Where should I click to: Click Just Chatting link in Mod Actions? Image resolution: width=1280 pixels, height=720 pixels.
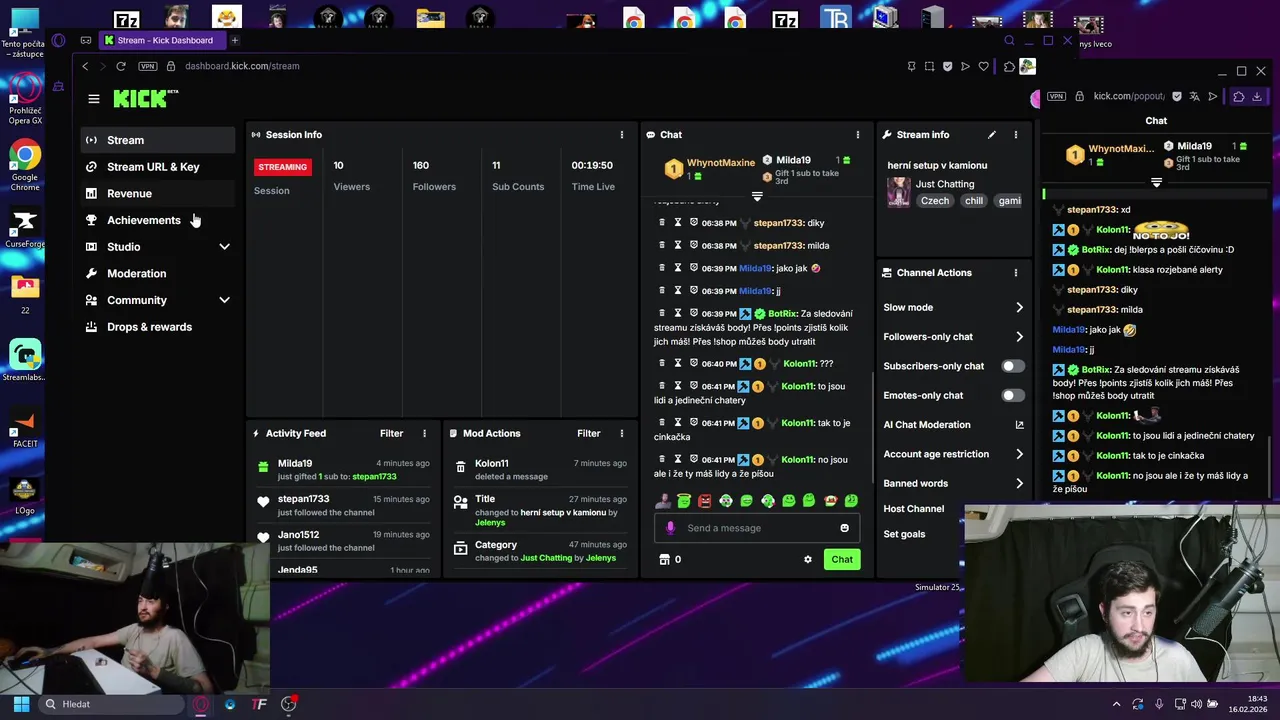pos(546,558)
